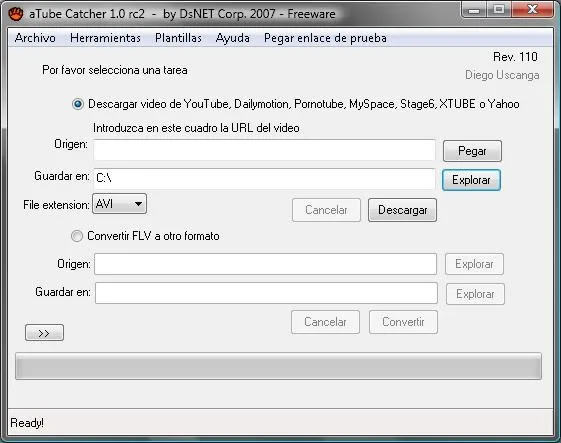Select the Convertir FLV a otro formato option
This screenshot has height=443, width=561.
(x=77, y=236)
